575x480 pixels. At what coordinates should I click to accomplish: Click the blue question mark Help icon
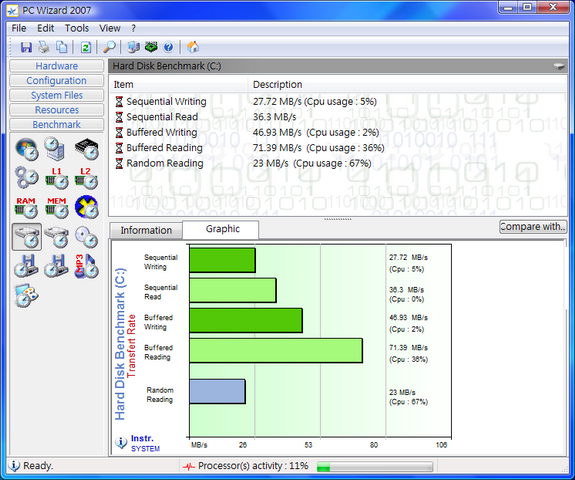169,47
